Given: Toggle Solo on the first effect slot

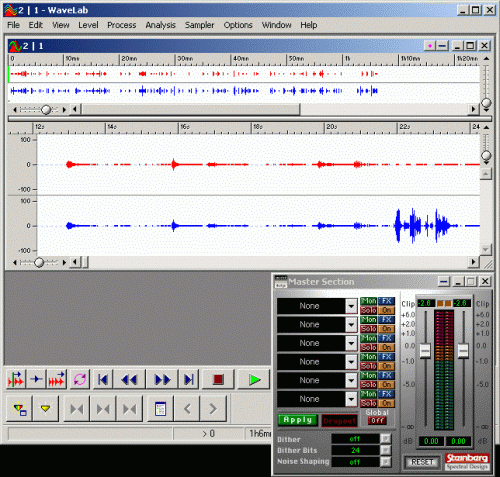Looking at the screenshot, I should [369, 310].
